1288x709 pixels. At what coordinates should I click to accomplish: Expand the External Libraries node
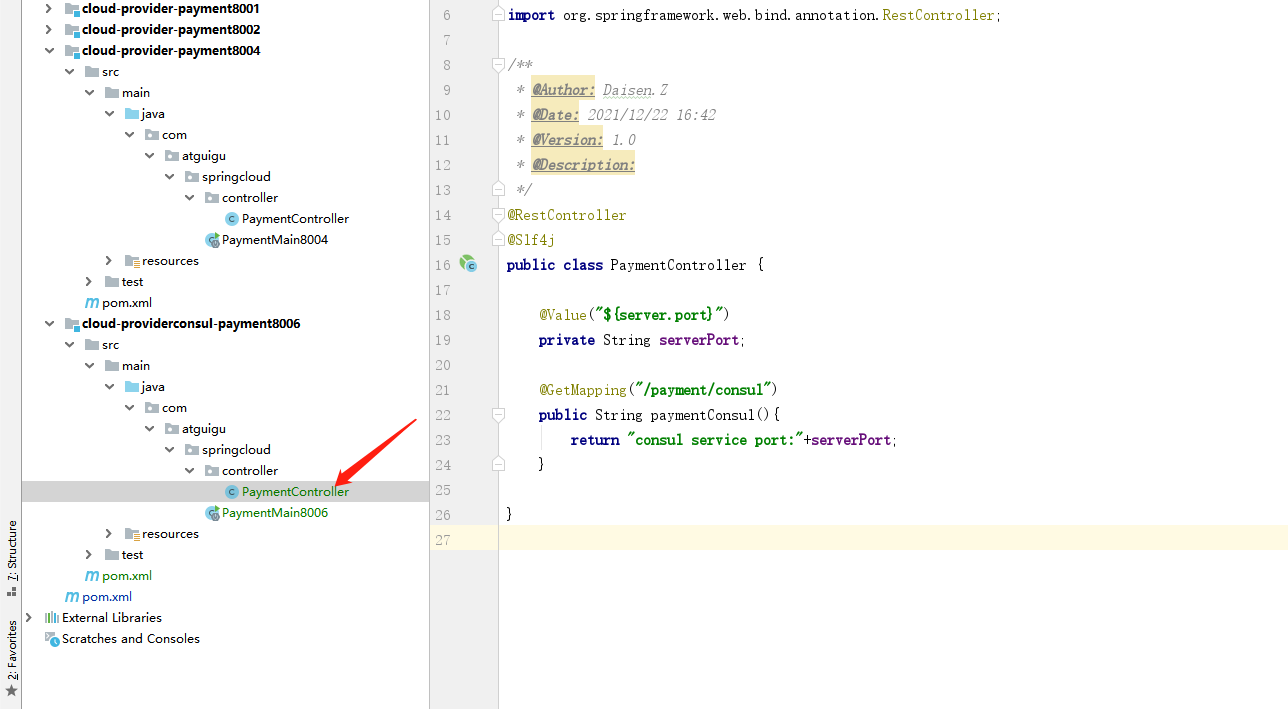tap(29, 618)
